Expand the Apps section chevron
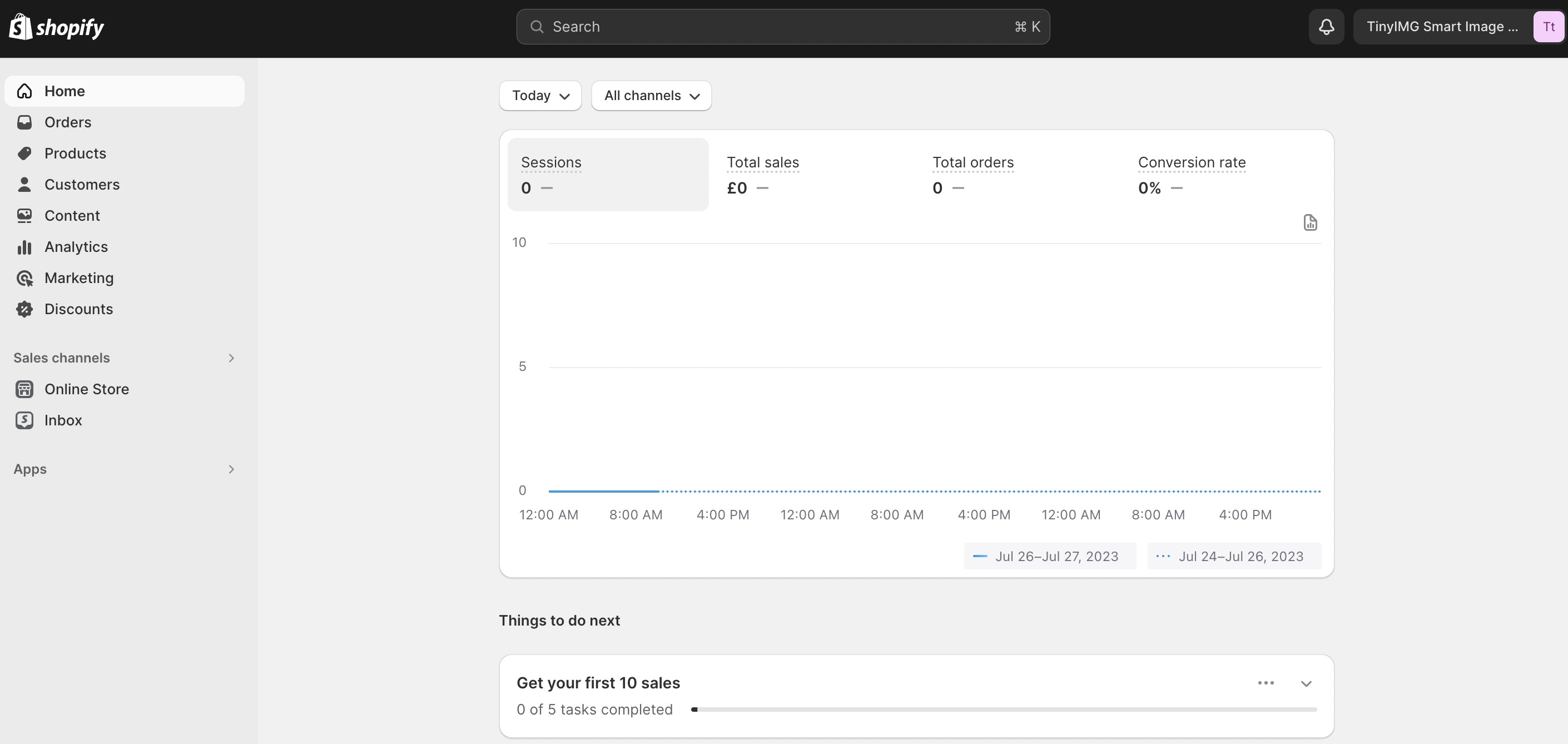This screenshot has width=1568, height=744. 231,469
